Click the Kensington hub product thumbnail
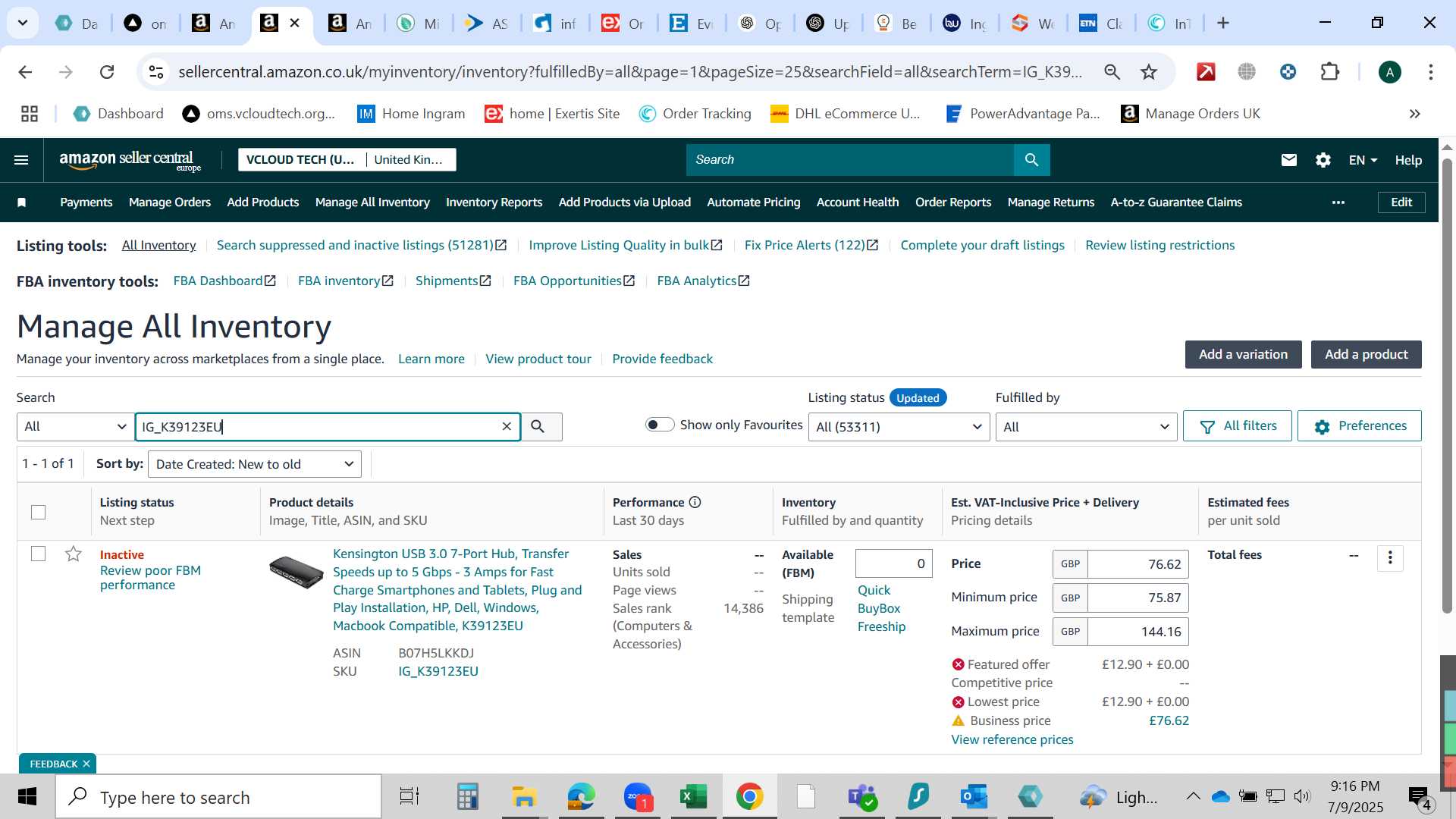 click(297, 573)
